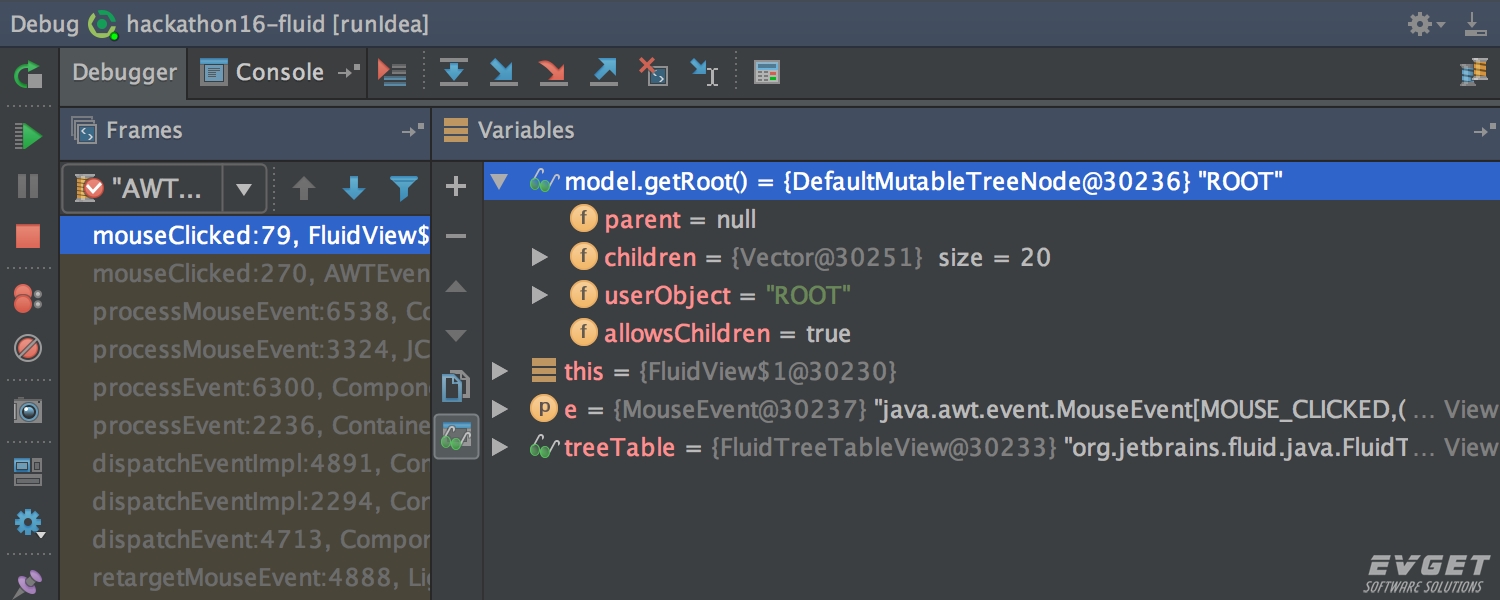Click Restore Layout icon
The image size is (1500, 600).
tap(28, 471)
